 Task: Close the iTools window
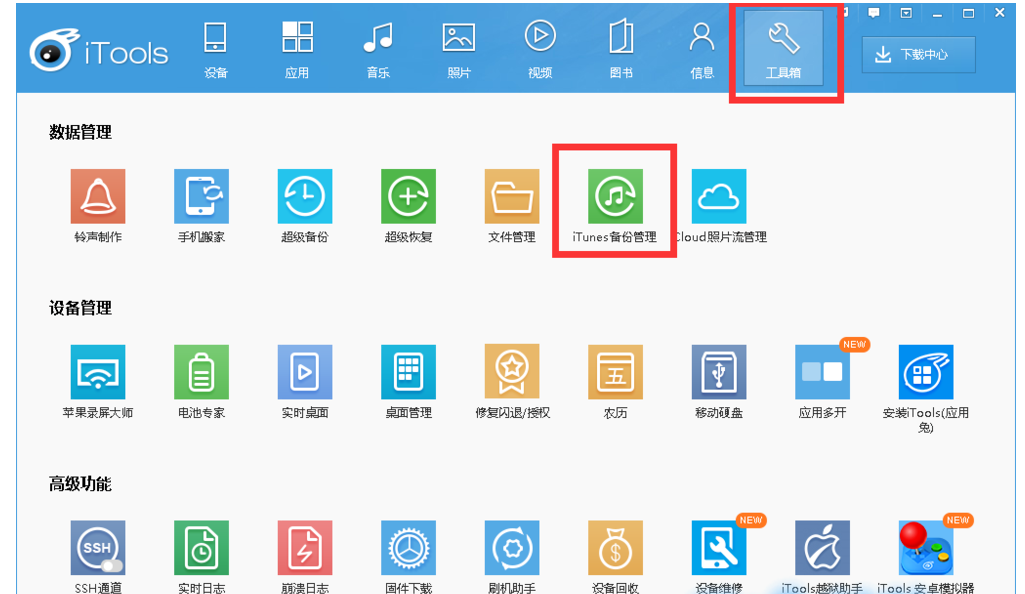coord(1000,12)
